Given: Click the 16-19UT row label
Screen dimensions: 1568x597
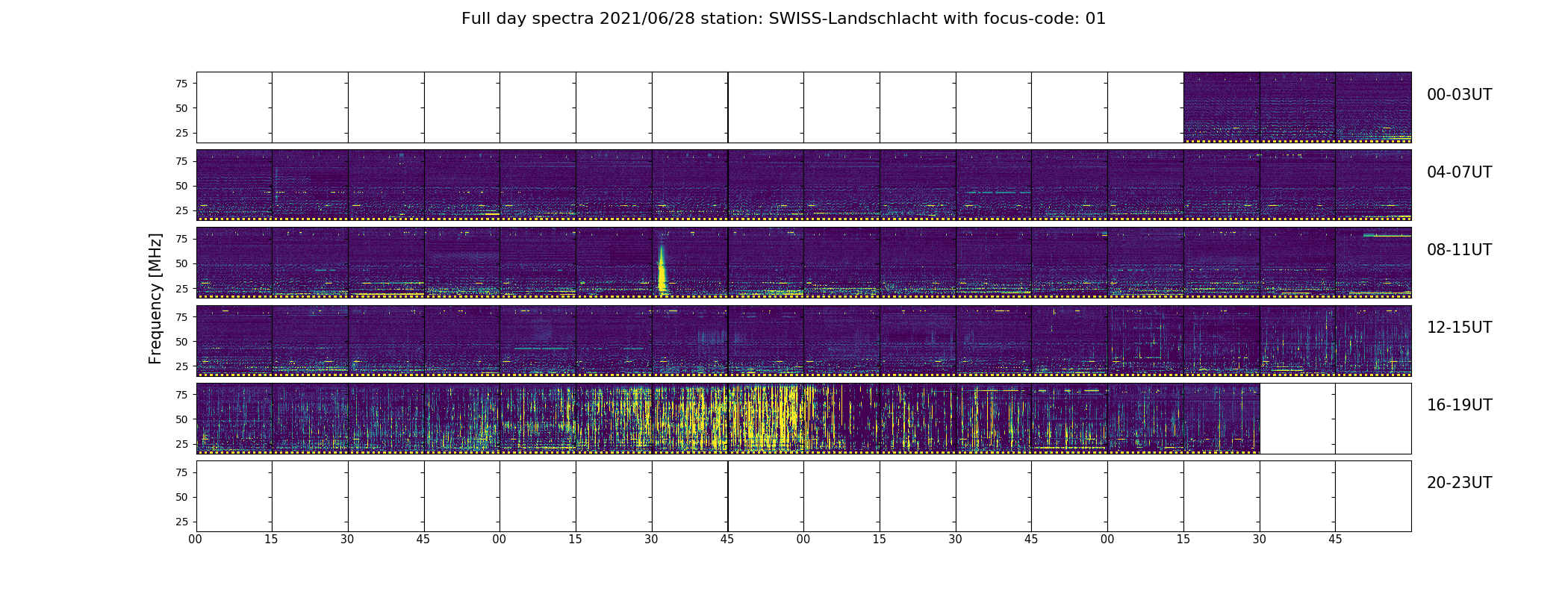Looking at the screenshot, I should [1459, 405].
